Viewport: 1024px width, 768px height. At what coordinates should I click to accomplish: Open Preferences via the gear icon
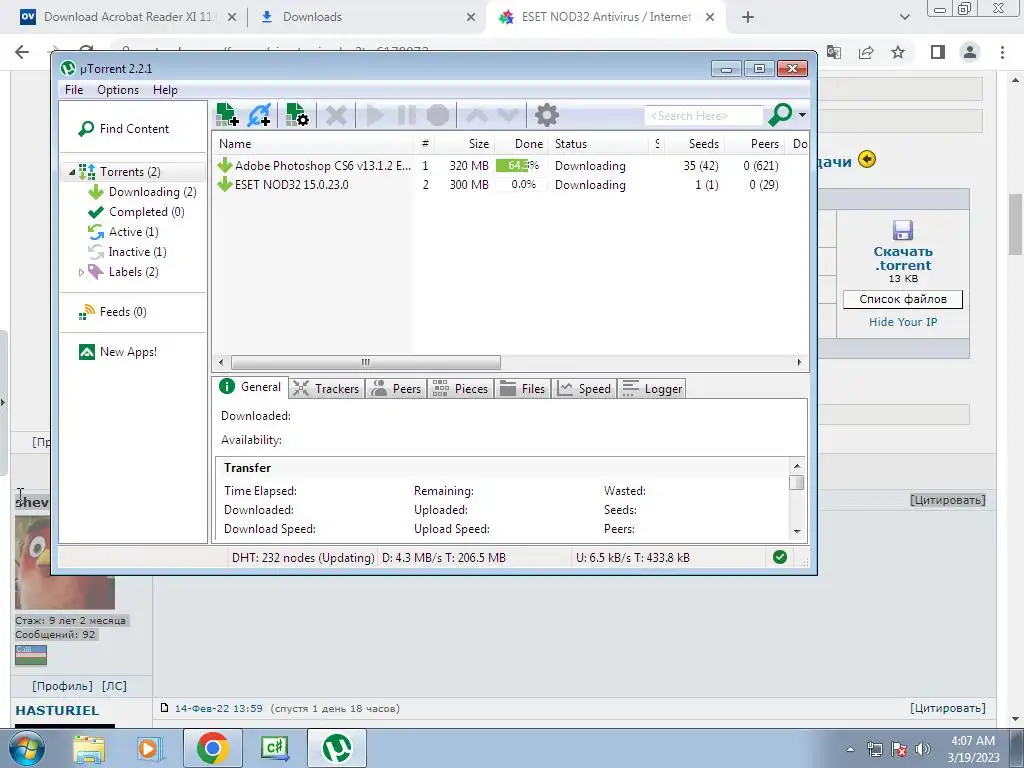click(x=547, y=116)
